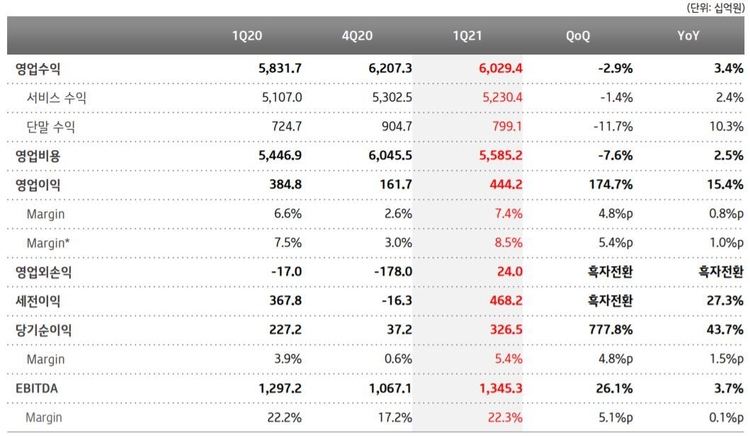The height and width of the screenshot is (436, 750).
Task: Select the EBITDA row label
Action: tap(37, 386)
